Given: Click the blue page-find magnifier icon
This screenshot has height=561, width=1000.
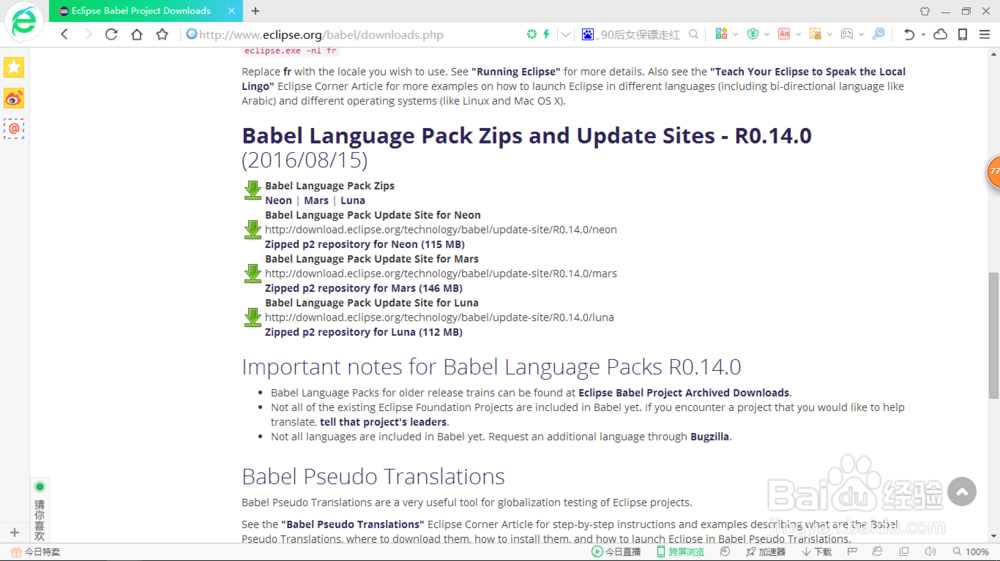Looking at the screenshot, I should (x=878, y=34).
